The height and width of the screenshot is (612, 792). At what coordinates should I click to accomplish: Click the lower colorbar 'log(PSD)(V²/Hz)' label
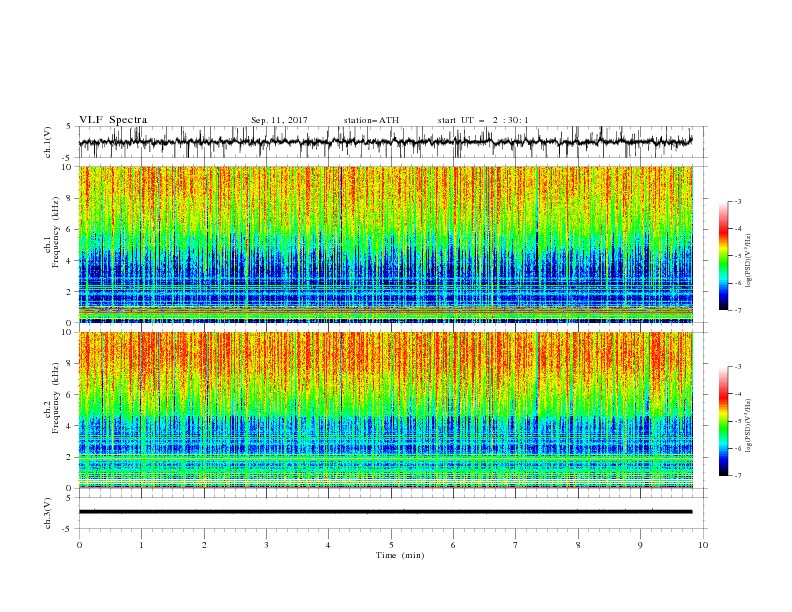tap(749, 426)
